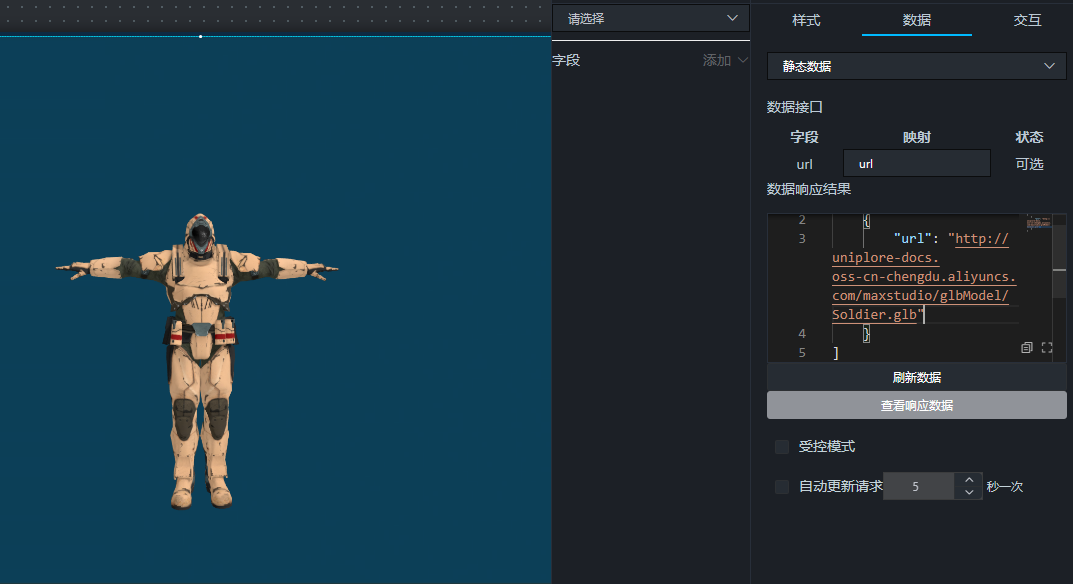Toggle 自动更新请求 checkbox
Image resolution: width=1073 pixels, height=584 pixels.
[x=782, y=487]
